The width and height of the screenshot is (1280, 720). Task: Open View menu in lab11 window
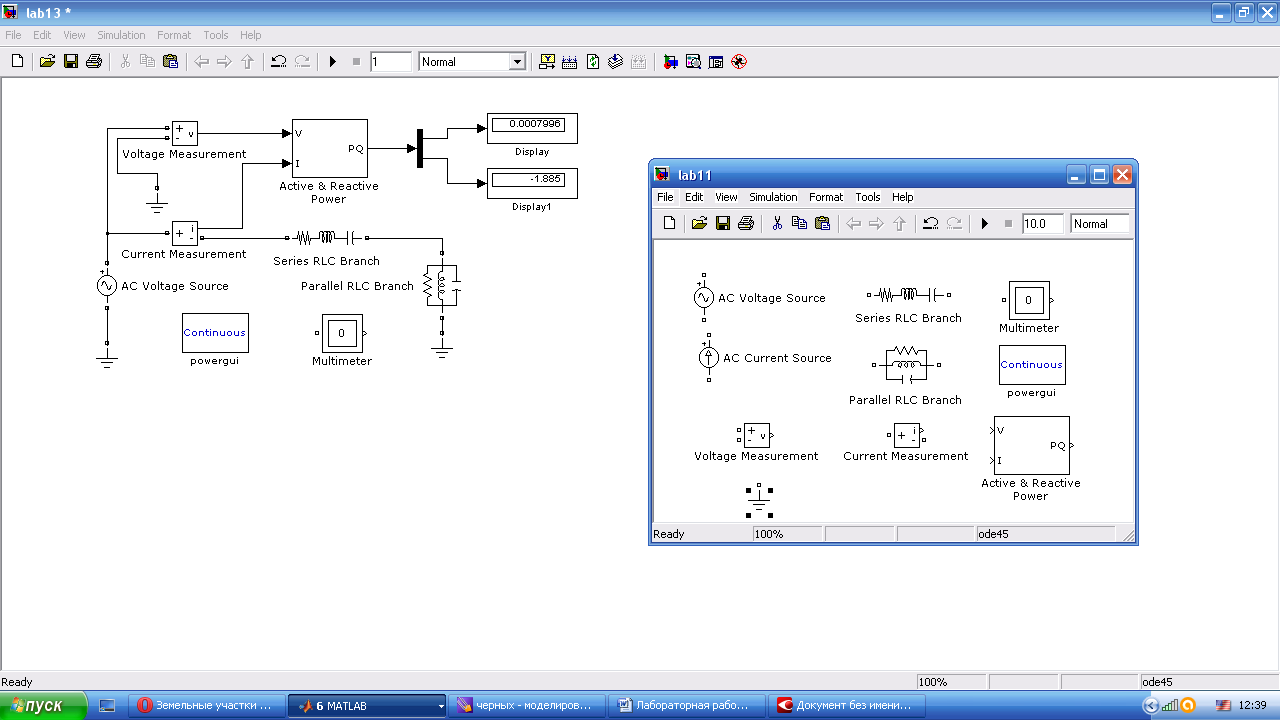click(726, 197)
